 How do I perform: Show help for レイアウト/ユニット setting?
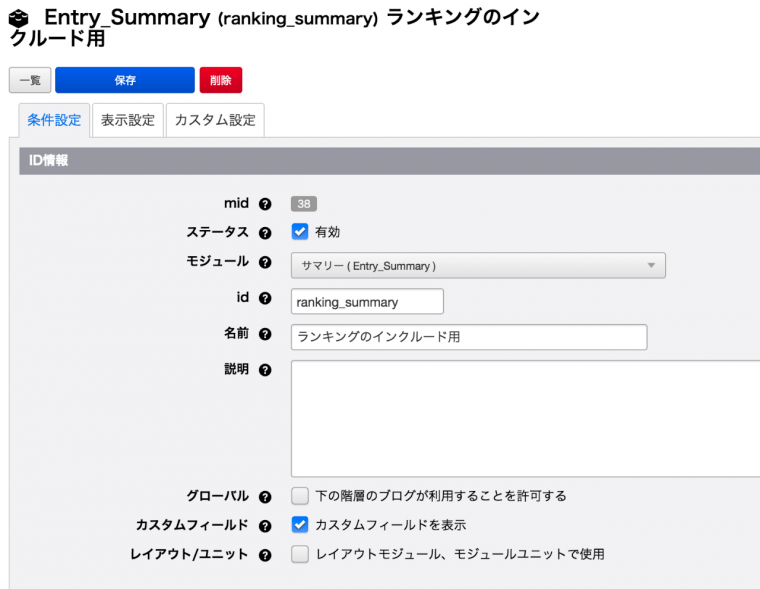[x=265, y=555]
